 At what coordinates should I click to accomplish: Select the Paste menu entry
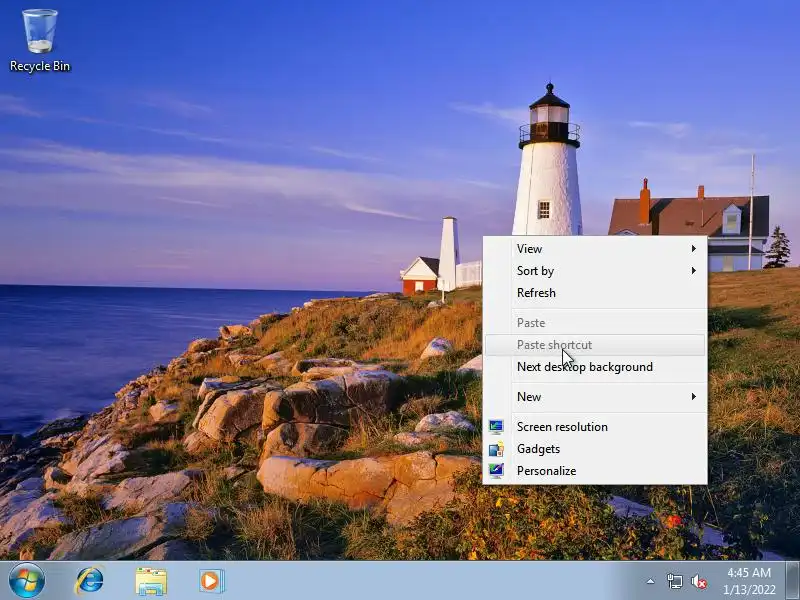[595, 322]
